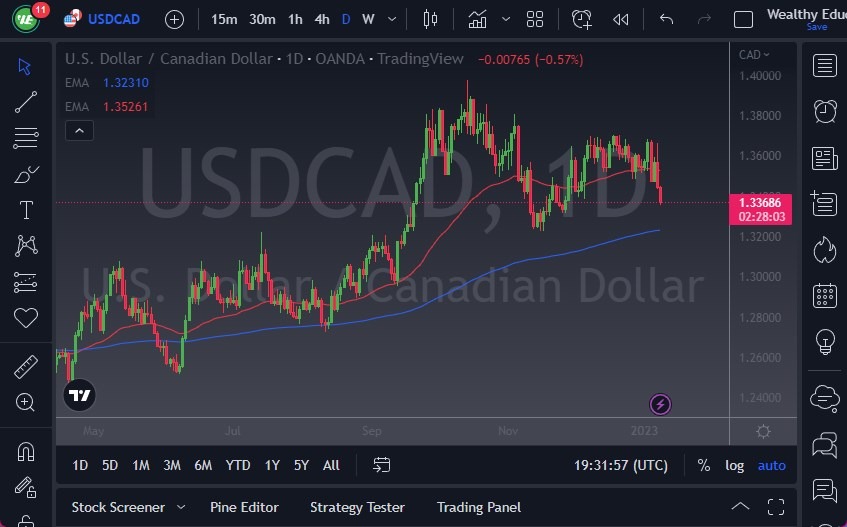Viewport: 847px width, 527px height.
Task: Redo the last chart action
Action: (704, 19)
